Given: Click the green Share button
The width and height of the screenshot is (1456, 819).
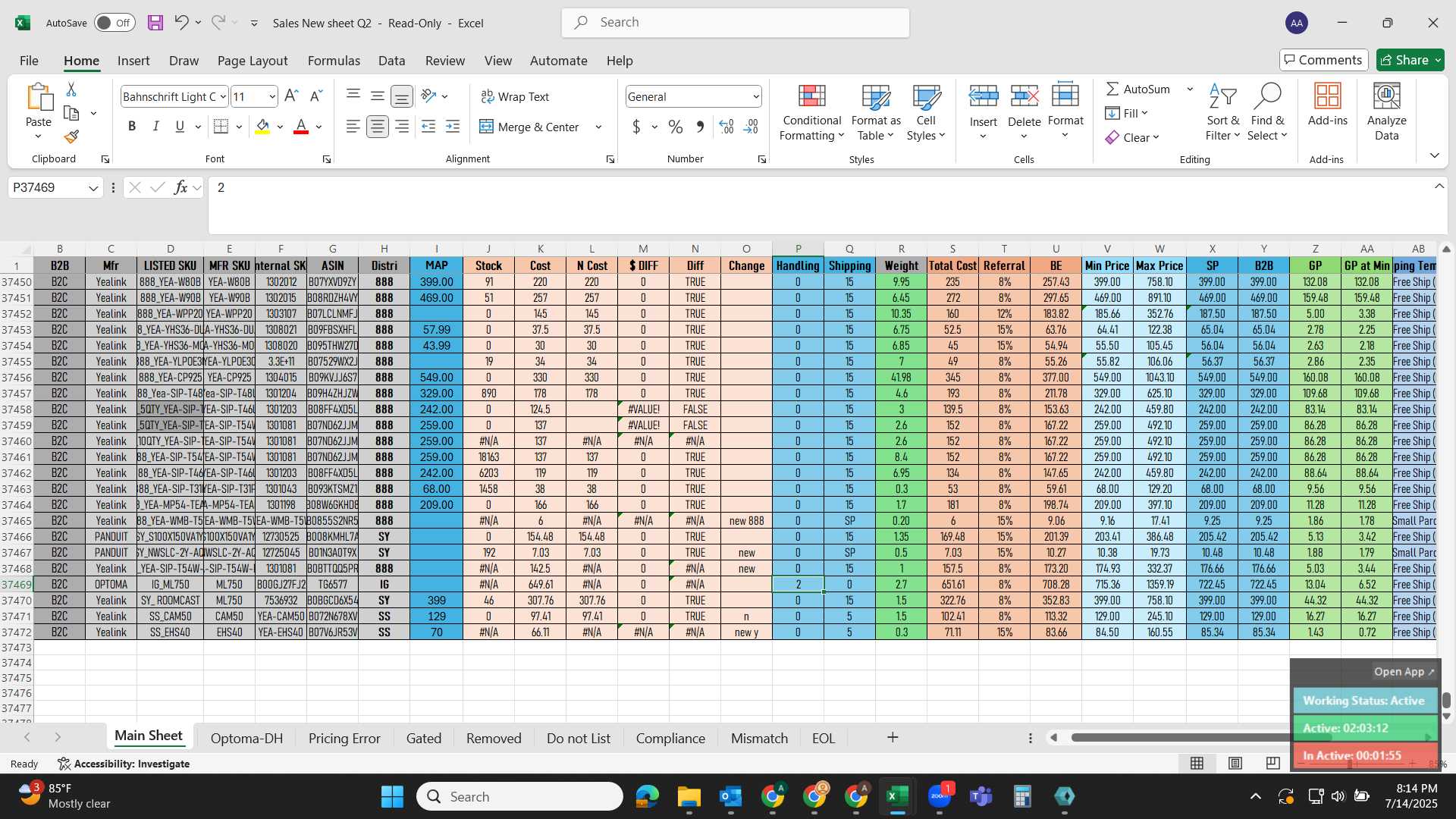Looking at the screenshot, I should pyautogui.click(x=1410, y=60).
